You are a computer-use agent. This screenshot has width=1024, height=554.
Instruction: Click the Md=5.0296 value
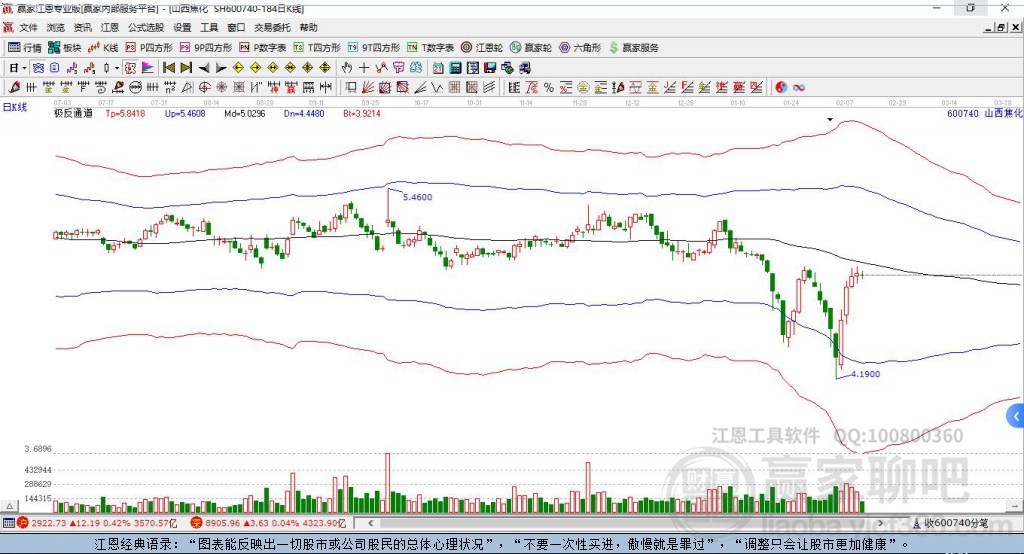245,113
